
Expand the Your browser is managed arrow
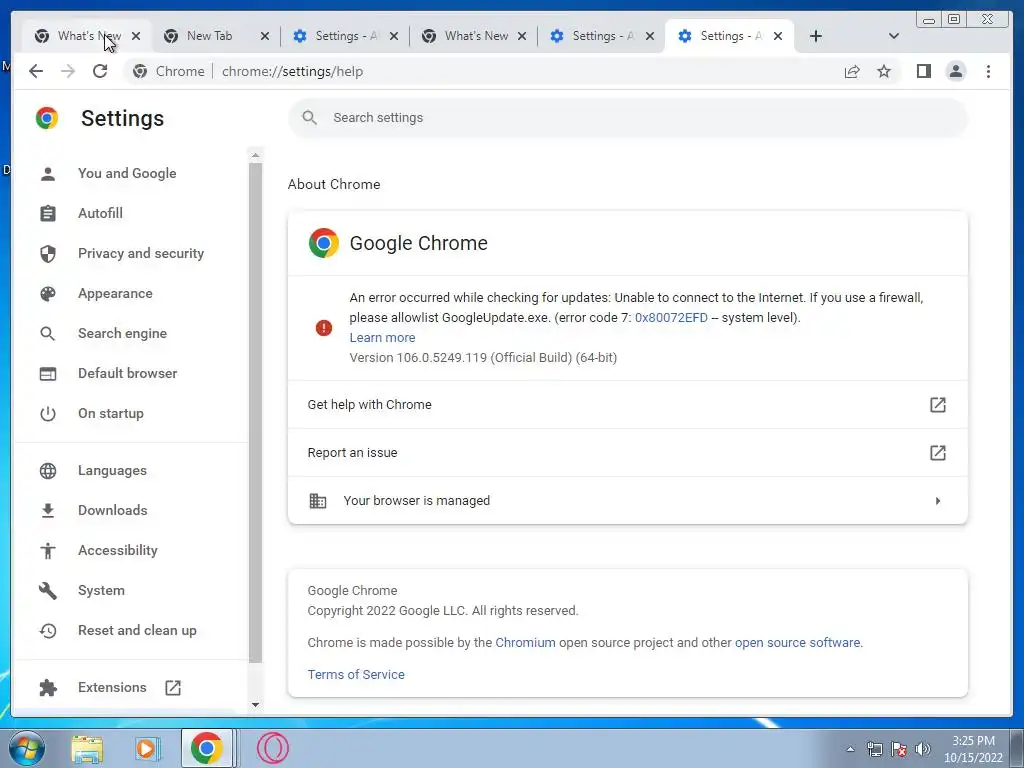(938, 501)
